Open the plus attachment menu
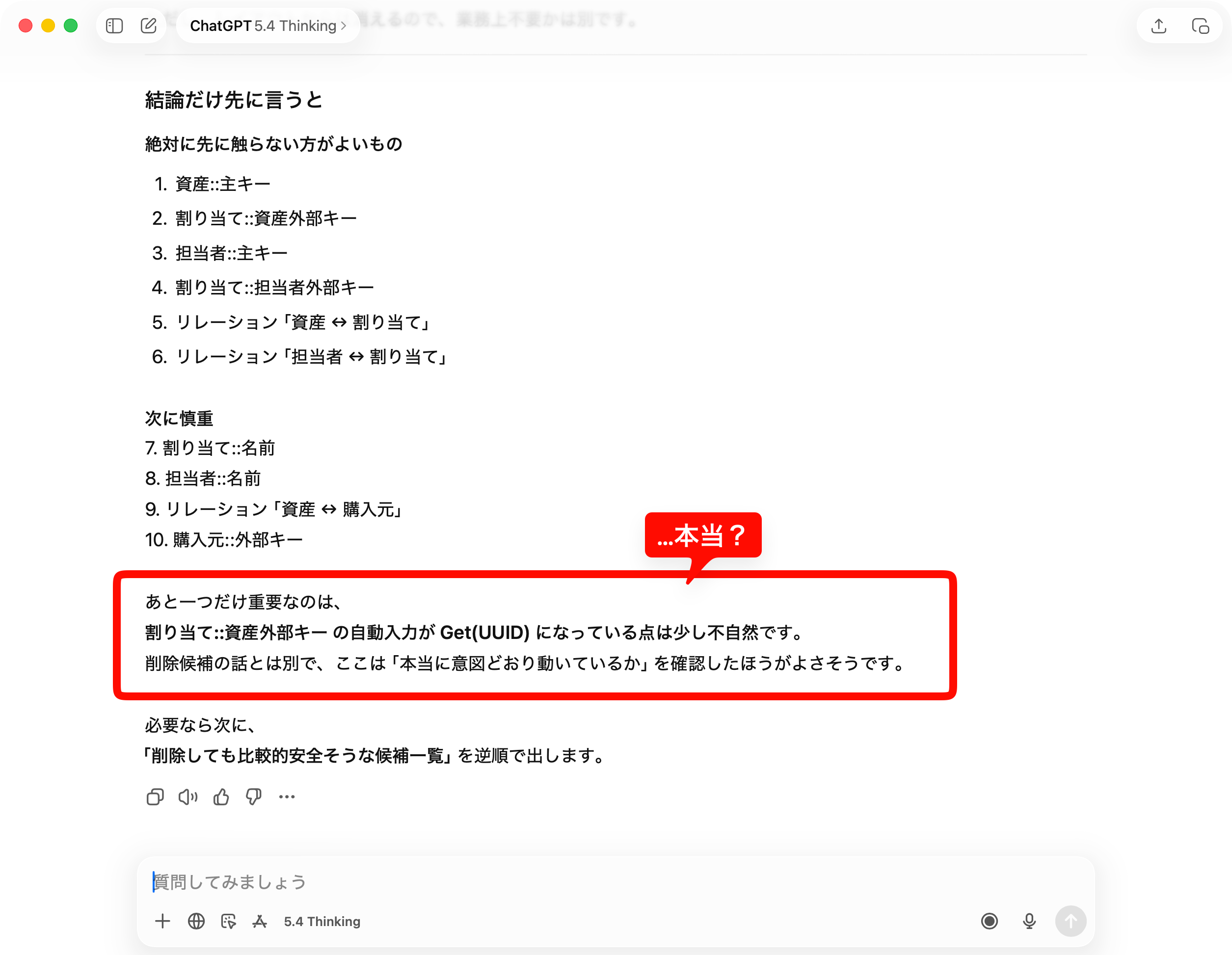The width and height of the screenshot is (1232, 955). point(162,921)
